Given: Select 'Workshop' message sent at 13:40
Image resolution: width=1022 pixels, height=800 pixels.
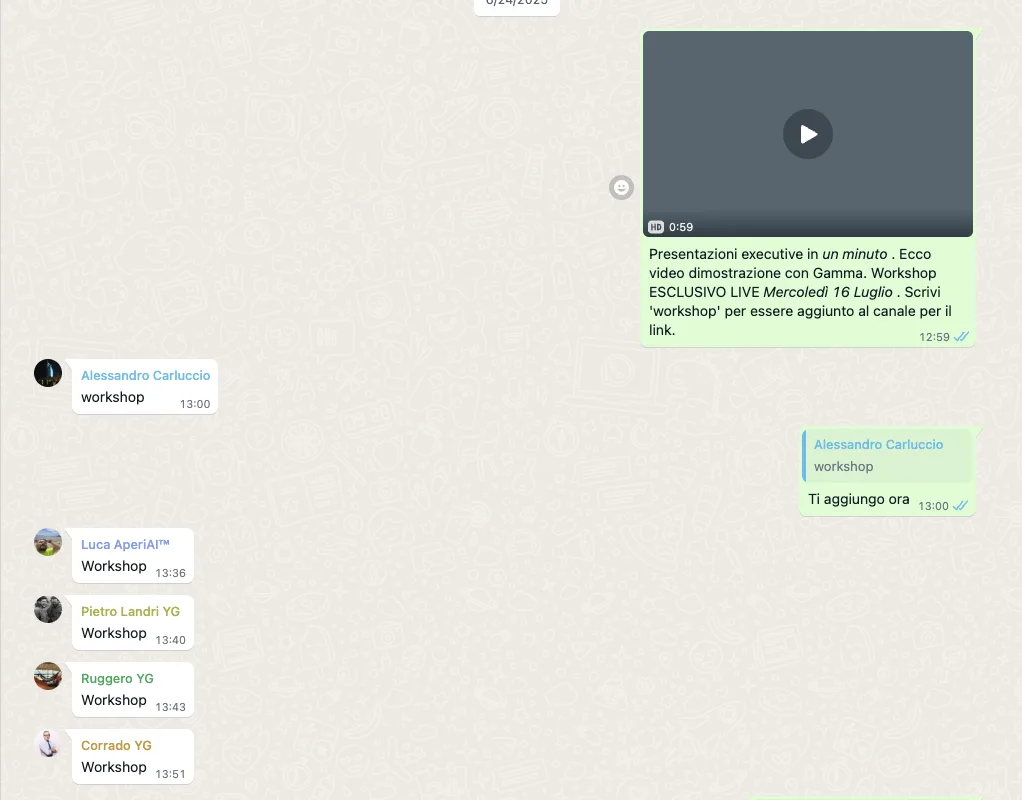Looking at the screenshot, I should 114,634.
